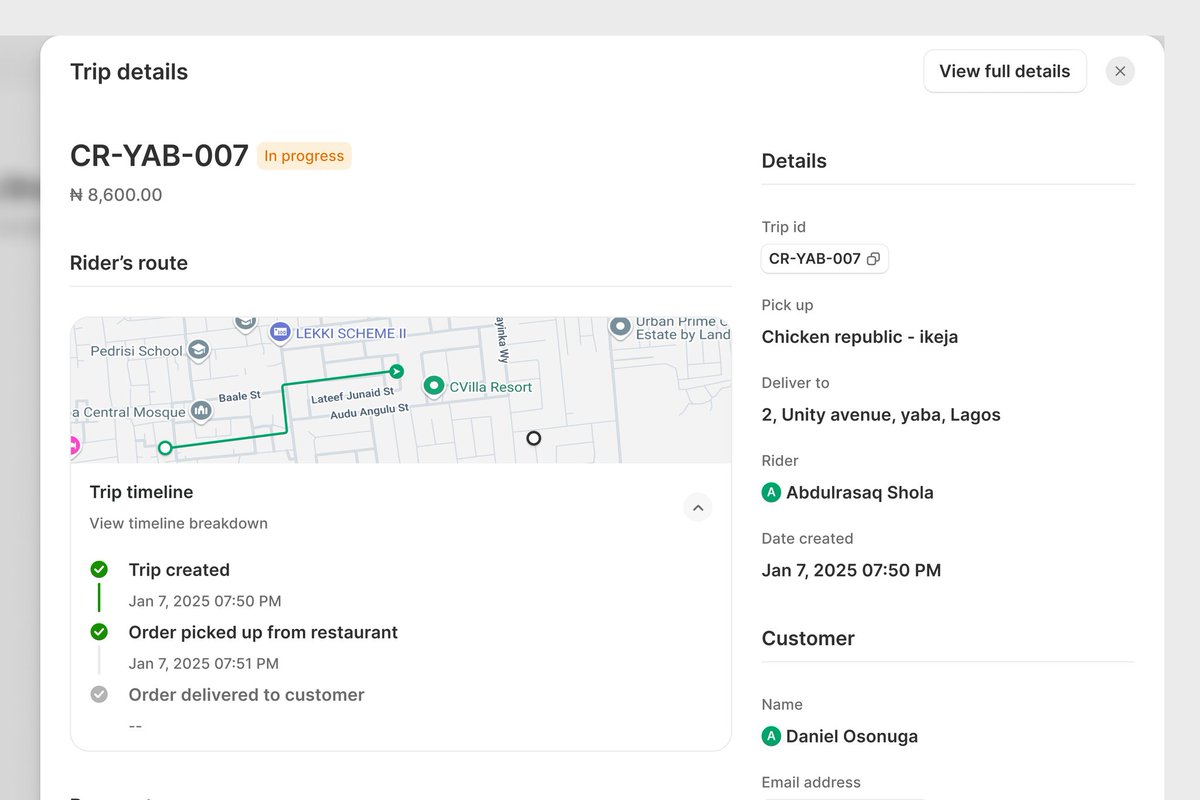Click the Rider's route heading

(129, 263)
